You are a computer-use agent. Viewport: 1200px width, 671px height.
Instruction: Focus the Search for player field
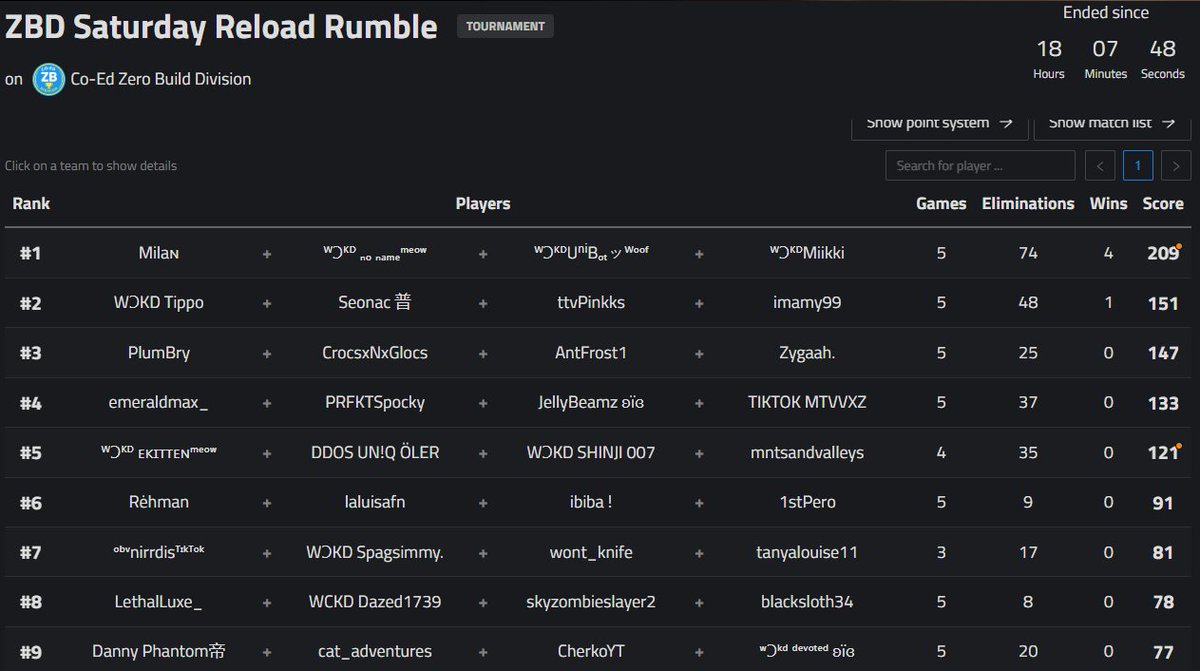point(980,165)
